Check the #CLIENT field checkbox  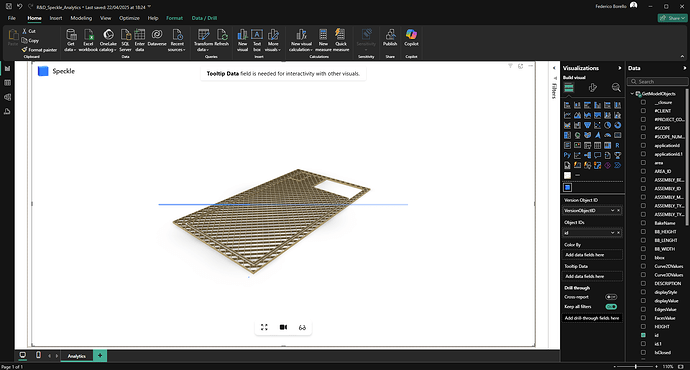(x=643, y=111)
